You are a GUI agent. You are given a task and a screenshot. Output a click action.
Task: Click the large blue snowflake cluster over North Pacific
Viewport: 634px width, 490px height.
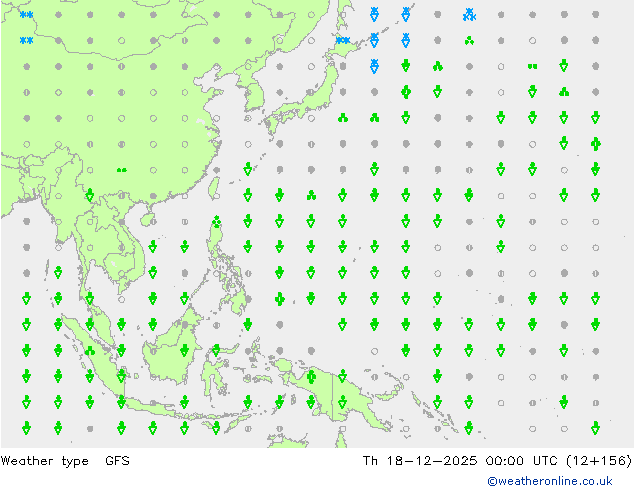click(469, 15)
